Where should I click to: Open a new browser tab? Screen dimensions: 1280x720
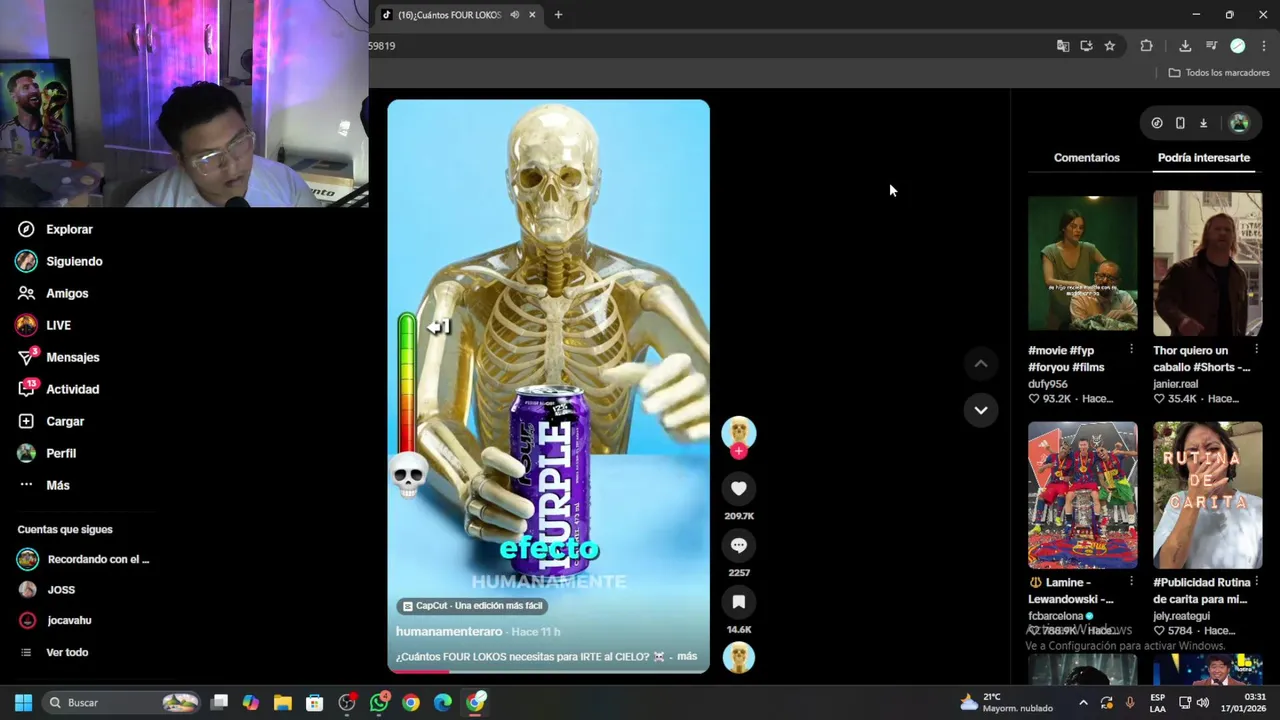click(x=558, y=15)
